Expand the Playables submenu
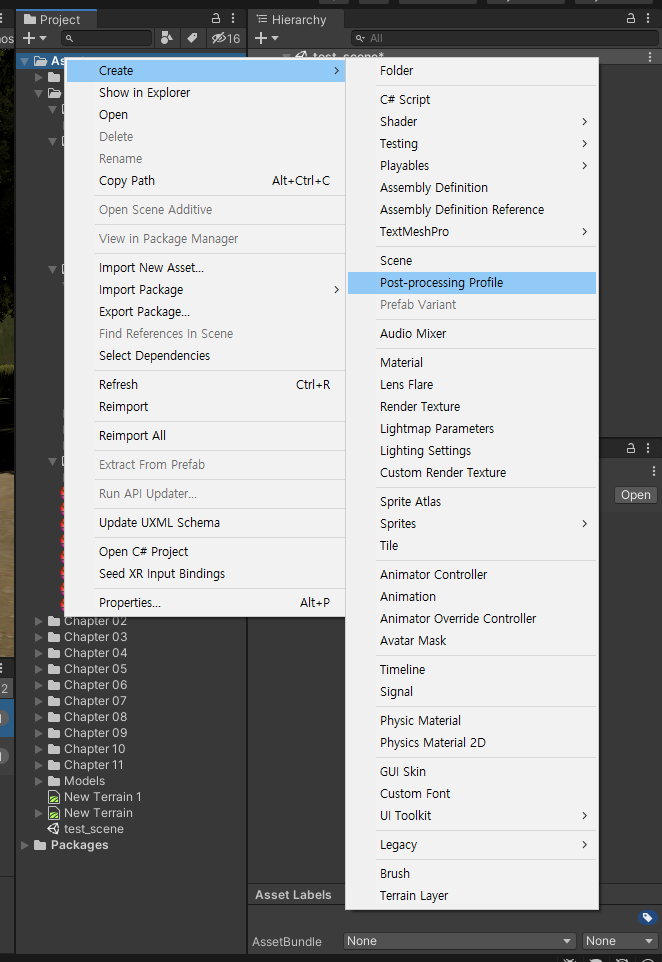This screenshot has height=962, width=662. [472, 166]
